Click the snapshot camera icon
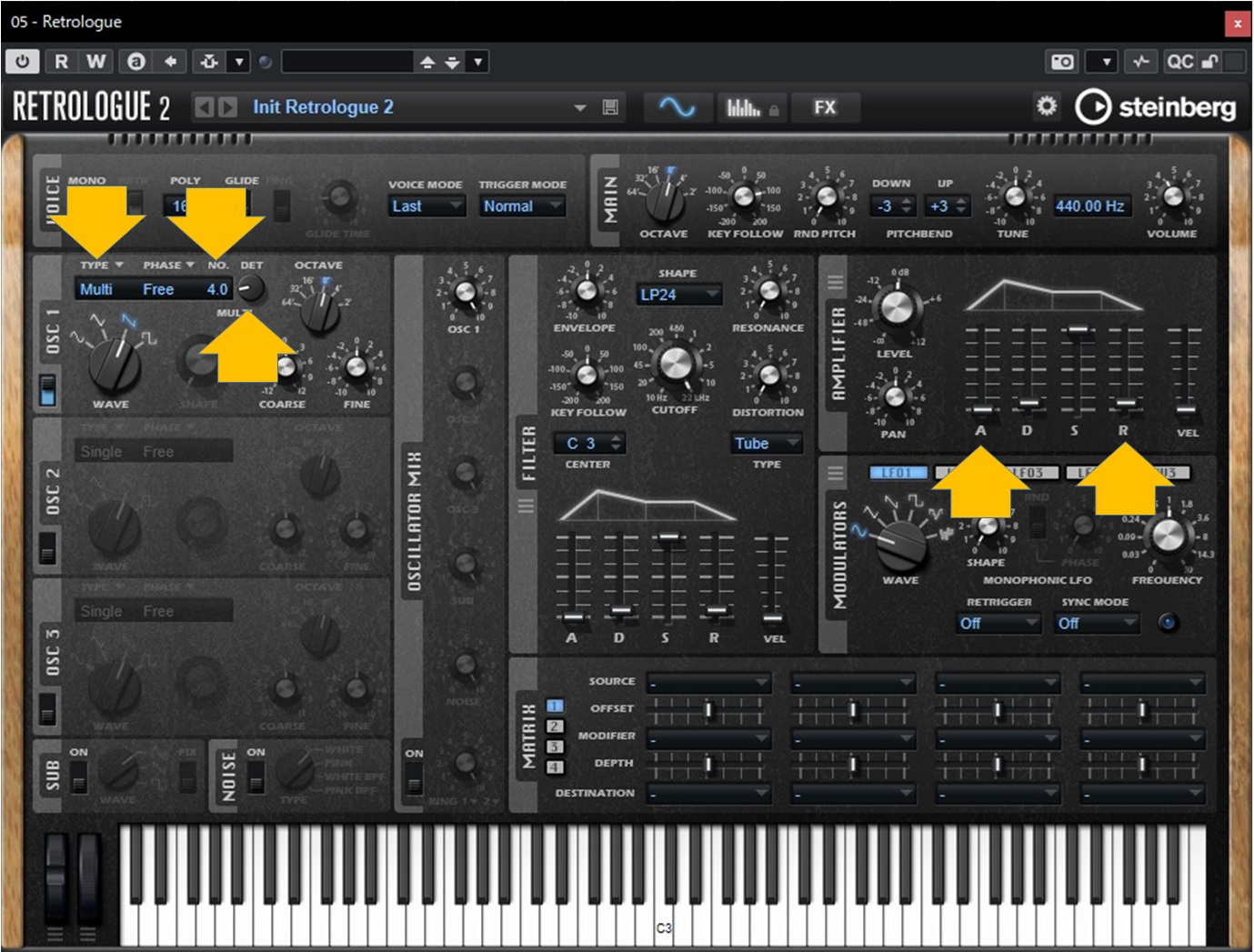 coord(1062,62)
